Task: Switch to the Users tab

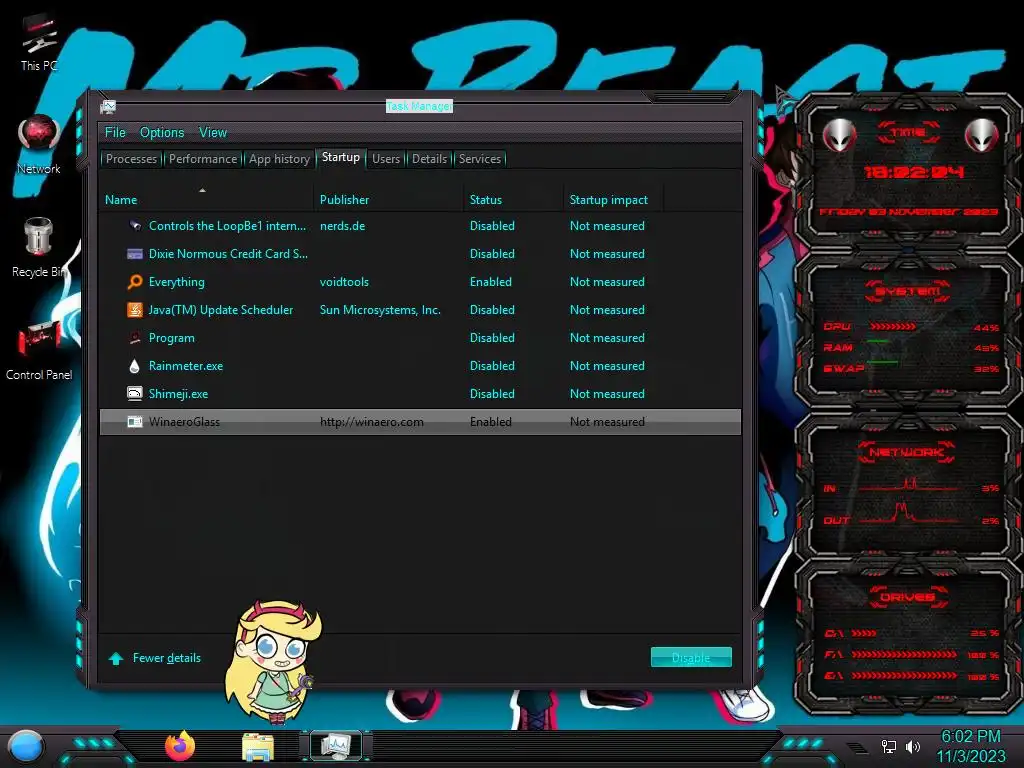Action: tap(386, 159)
